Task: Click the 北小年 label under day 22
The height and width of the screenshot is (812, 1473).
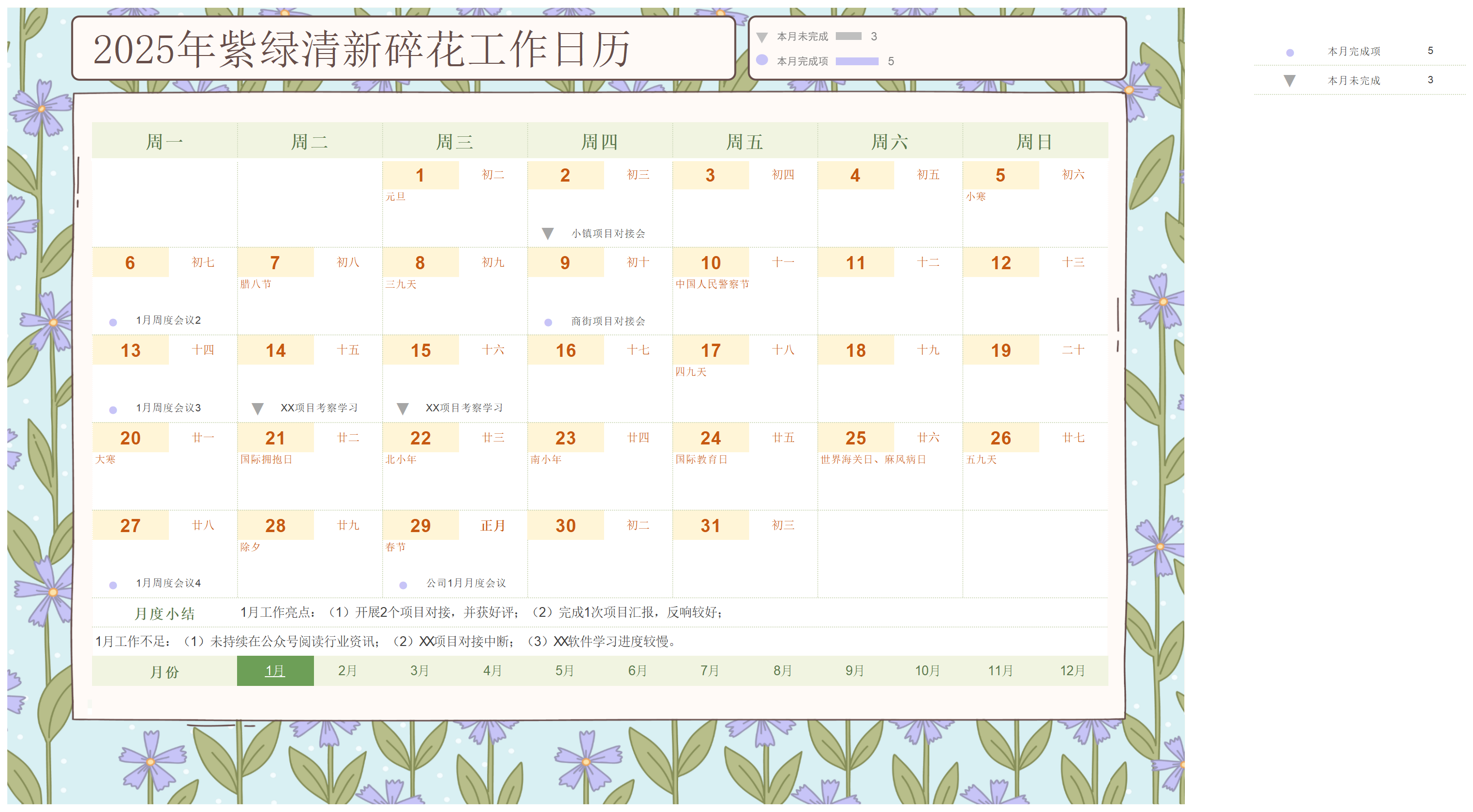Action: (400, 459)
